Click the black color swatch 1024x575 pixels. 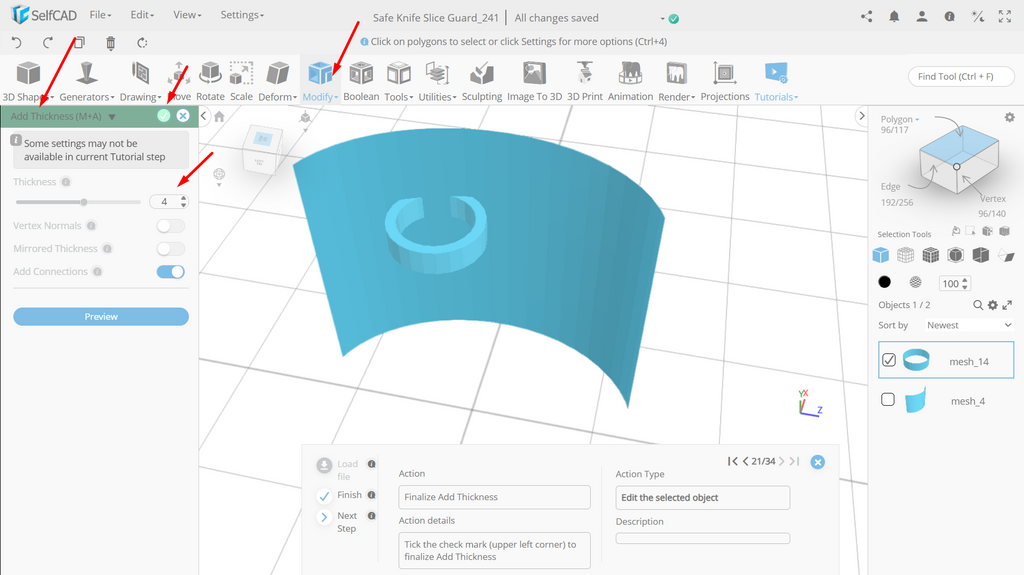point(884,282)
